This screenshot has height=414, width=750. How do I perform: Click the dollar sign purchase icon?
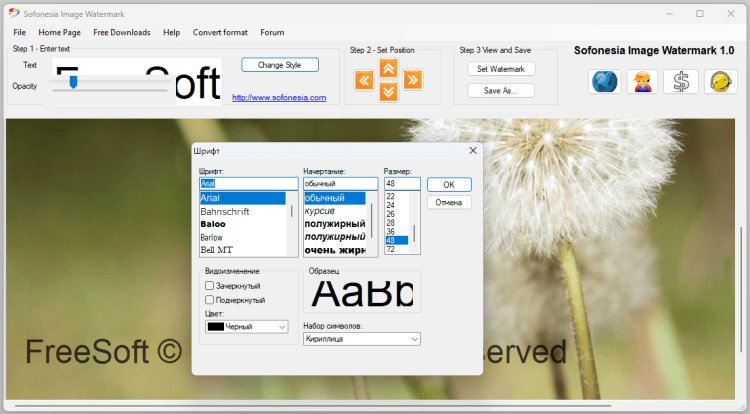pos(681,81)
